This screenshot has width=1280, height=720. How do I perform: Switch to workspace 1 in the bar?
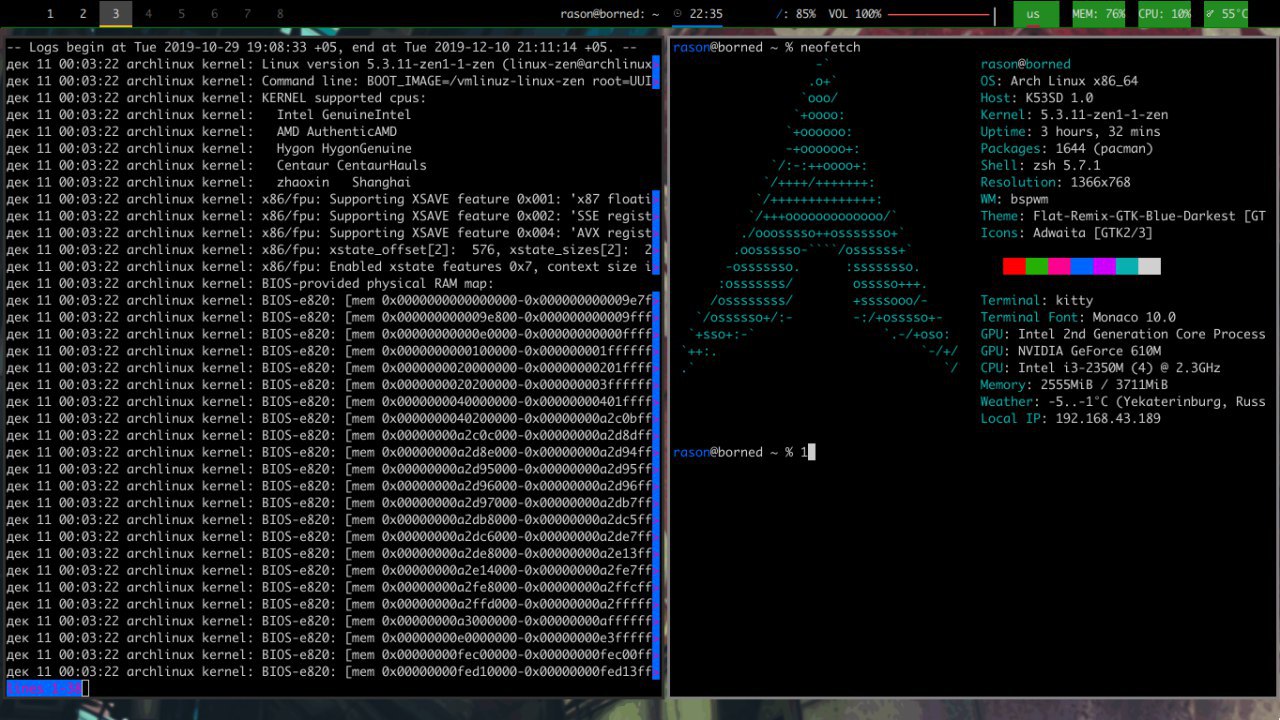click(50, 14)
